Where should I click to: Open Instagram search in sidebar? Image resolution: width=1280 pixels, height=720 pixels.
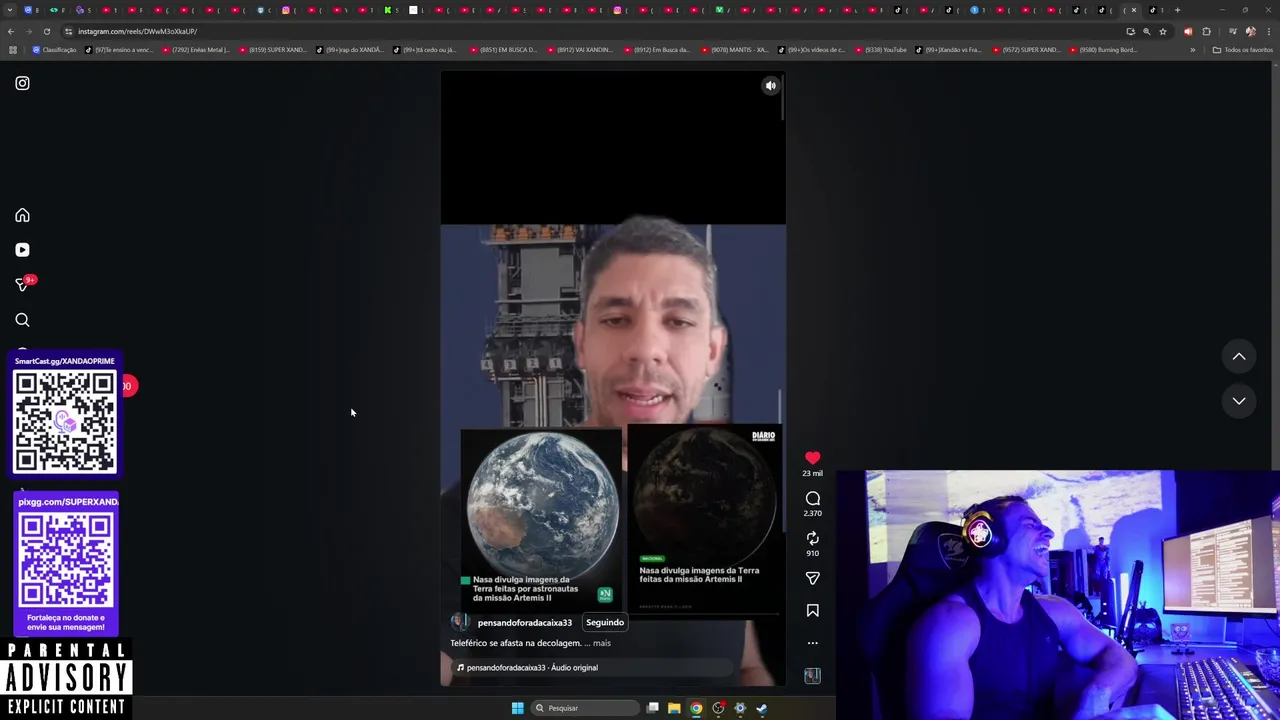click(x=22, y=320)
